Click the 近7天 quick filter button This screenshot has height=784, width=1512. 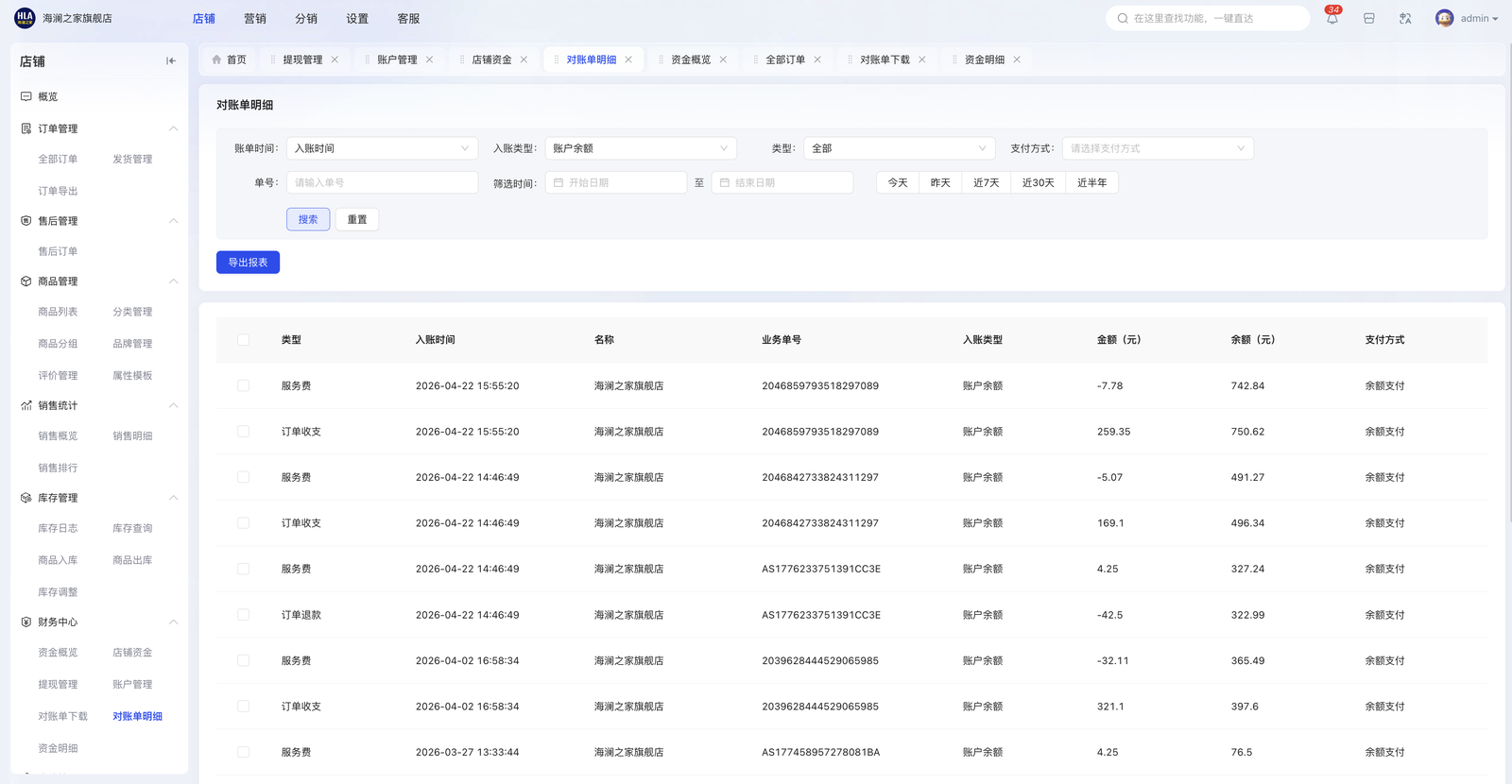pyautogui.click(x=986, y=182)
